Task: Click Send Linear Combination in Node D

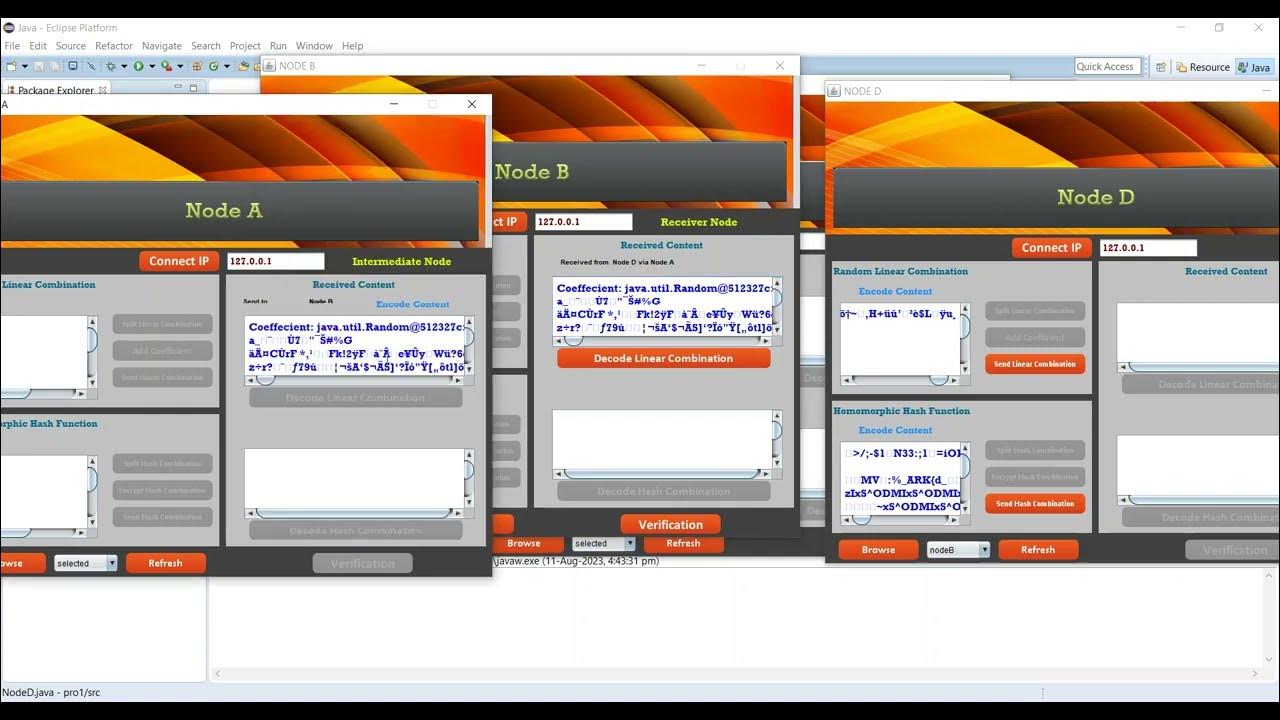Action: tap(1035, 364)
